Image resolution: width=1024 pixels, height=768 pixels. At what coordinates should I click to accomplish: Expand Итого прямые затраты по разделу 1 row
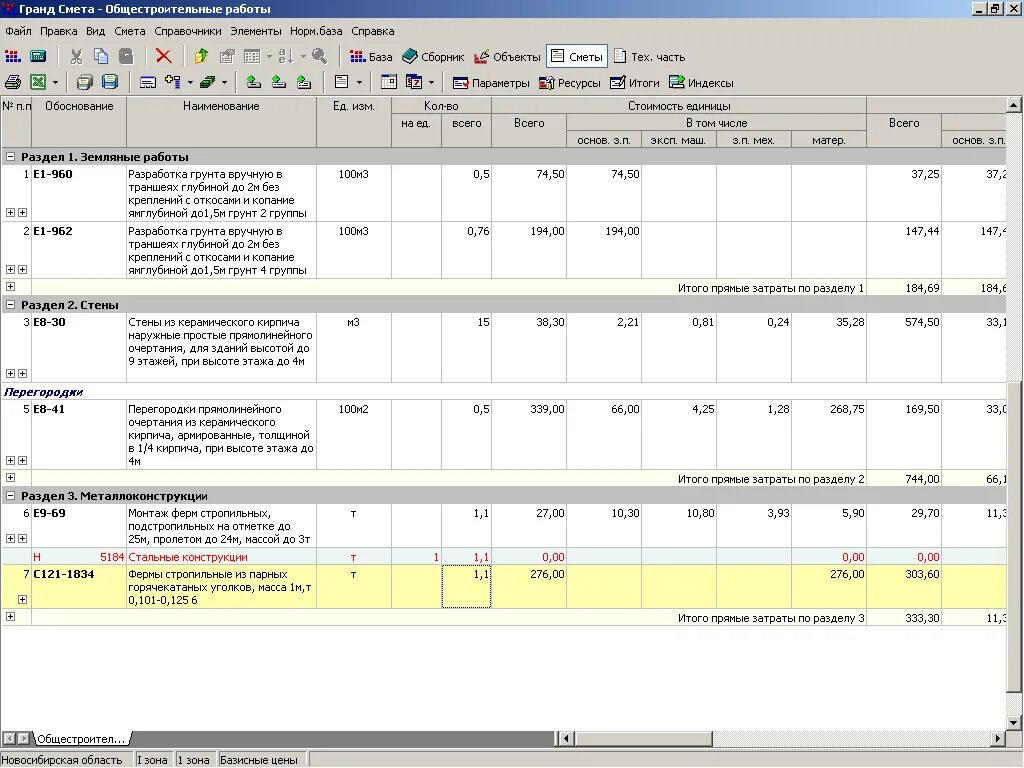(x=10, y=286)
